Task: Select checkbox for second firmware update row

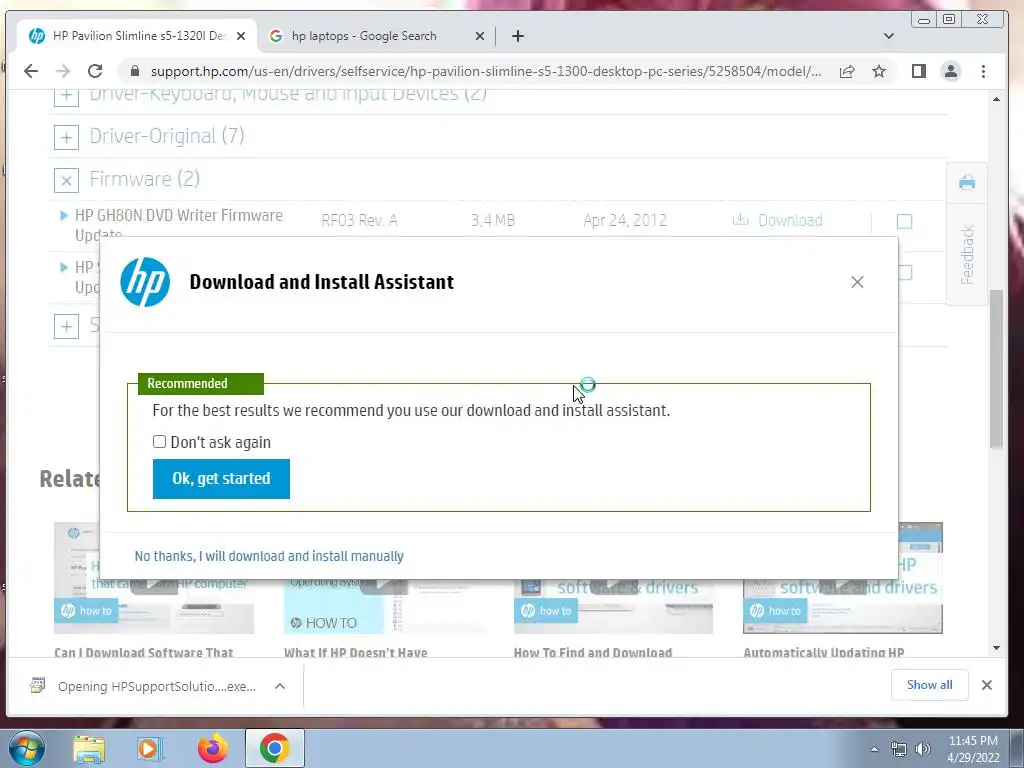Action: tap(904, 272)
